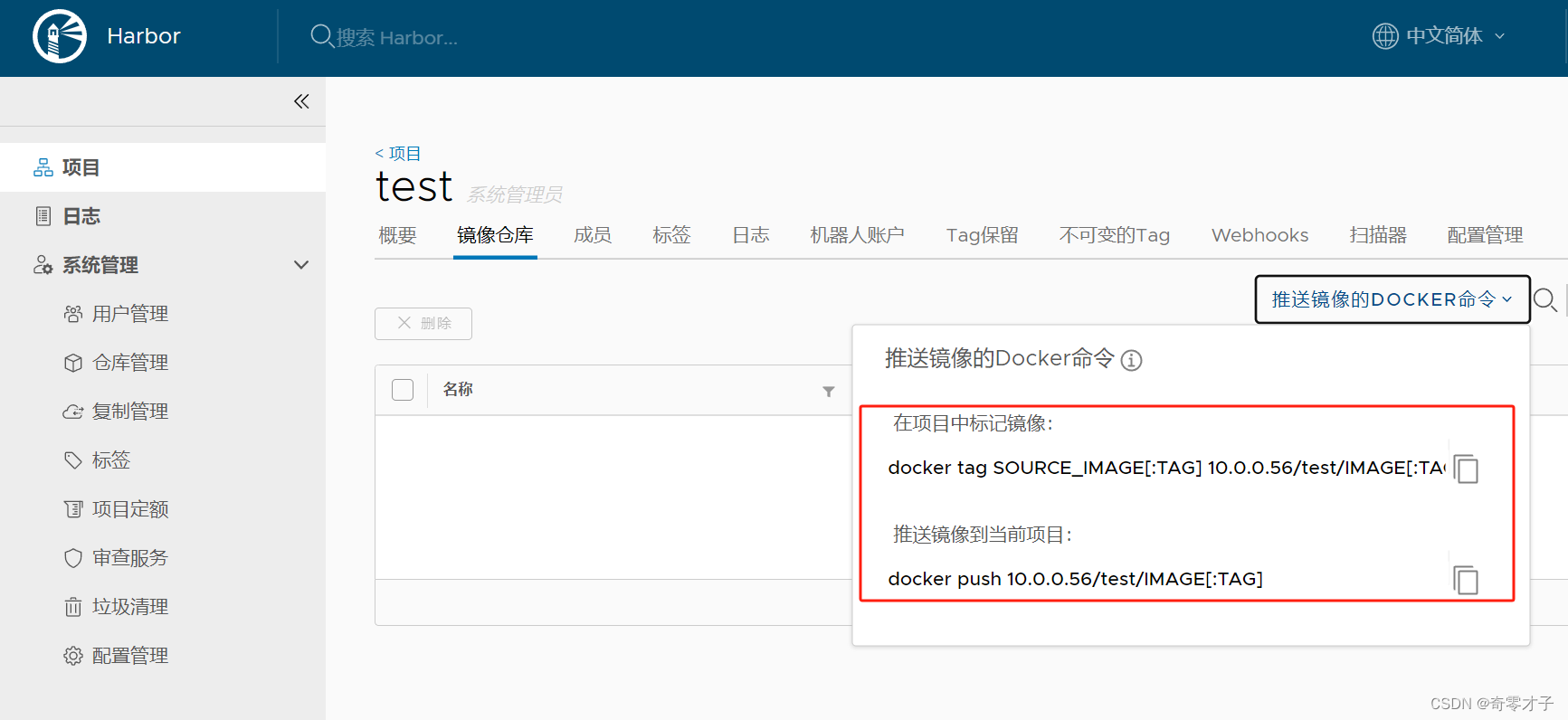The image size is (1568, 720).
Task: Click the info icon beside 推送镜像的Docker命令
Action: pyautogui.click(x=1131, y=361)
